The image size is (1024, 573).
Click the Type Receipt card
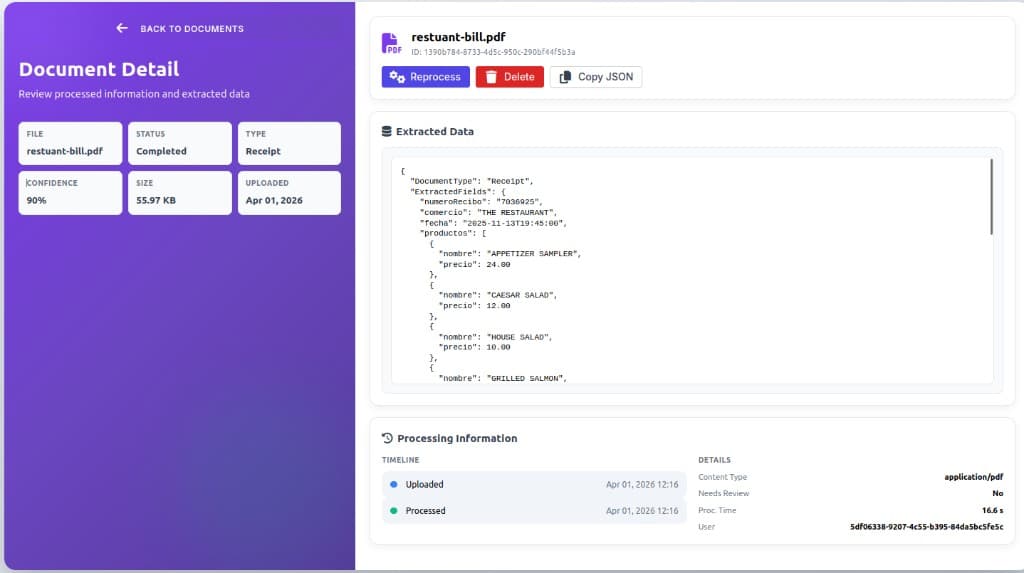pyautogui.click(x=289, y=143)
